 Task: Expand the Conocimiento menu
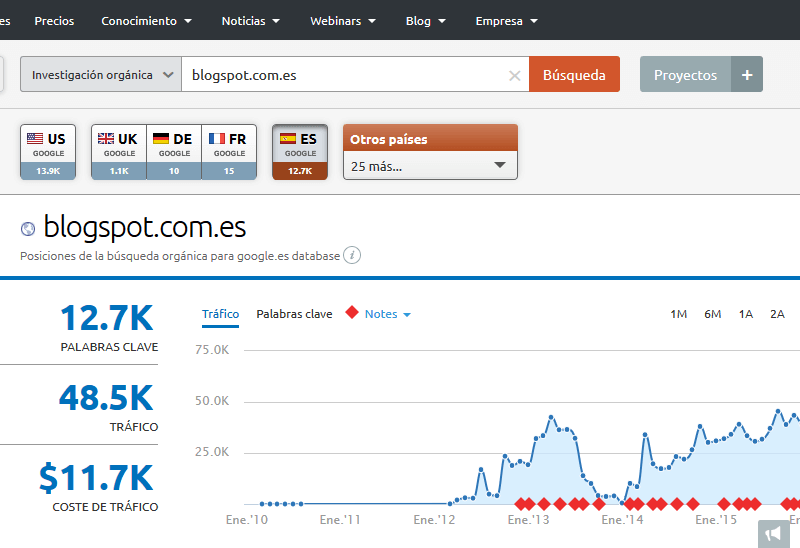tap(146, 21)
